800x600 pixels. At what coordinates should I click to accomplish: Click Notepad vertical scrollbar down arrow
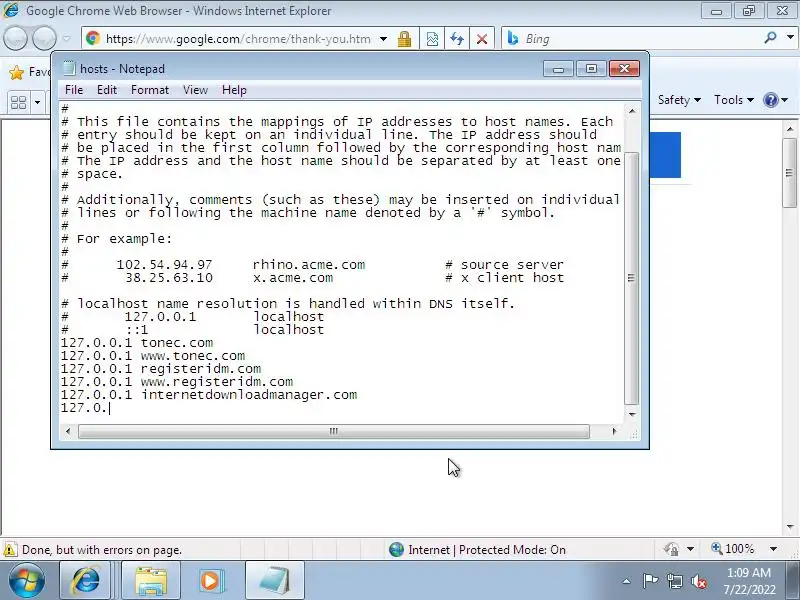tap(632, 414)
